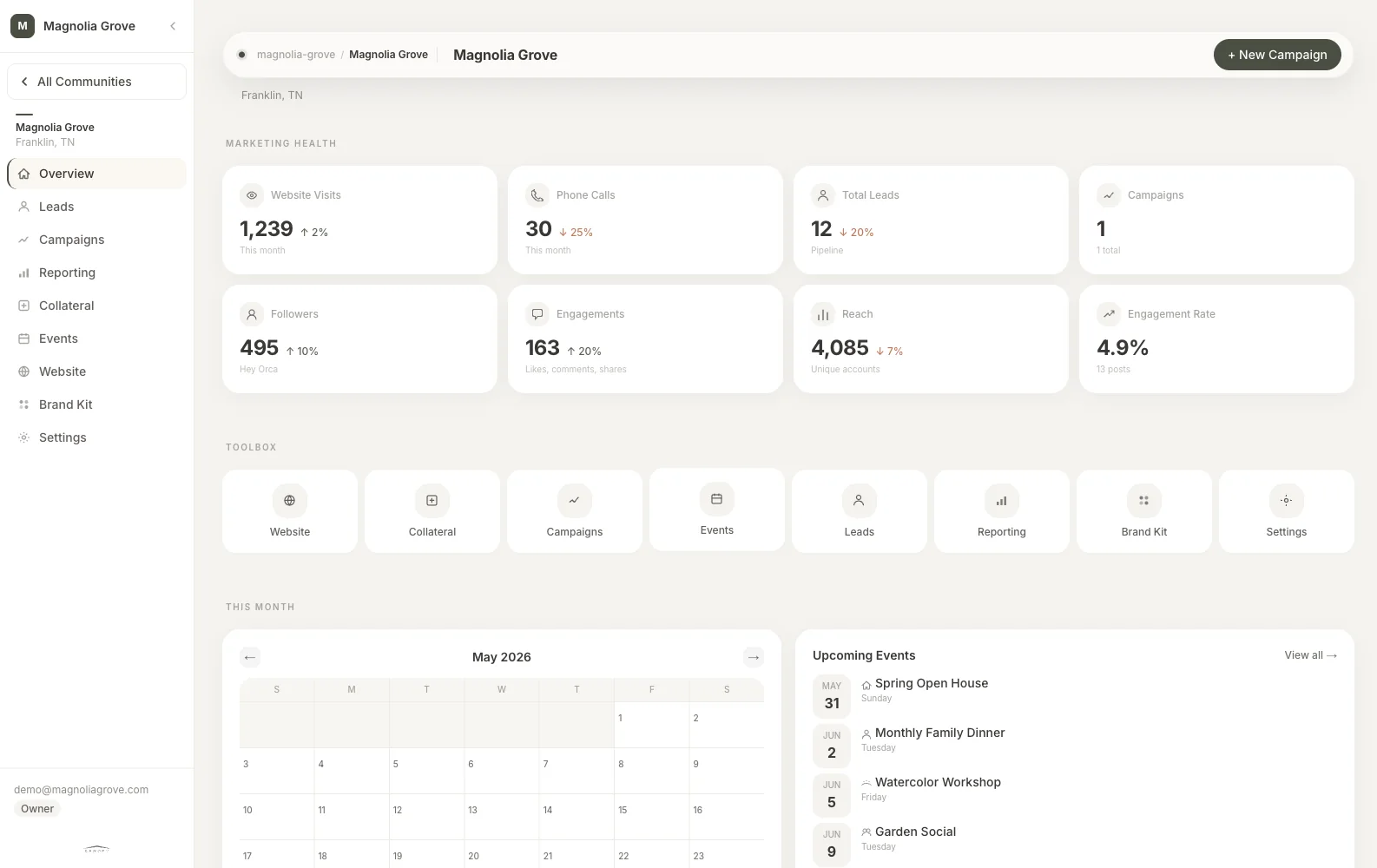Select May 1 on the calendar
Viewport: 1377px width, 868px height.
tap(651, 725)
